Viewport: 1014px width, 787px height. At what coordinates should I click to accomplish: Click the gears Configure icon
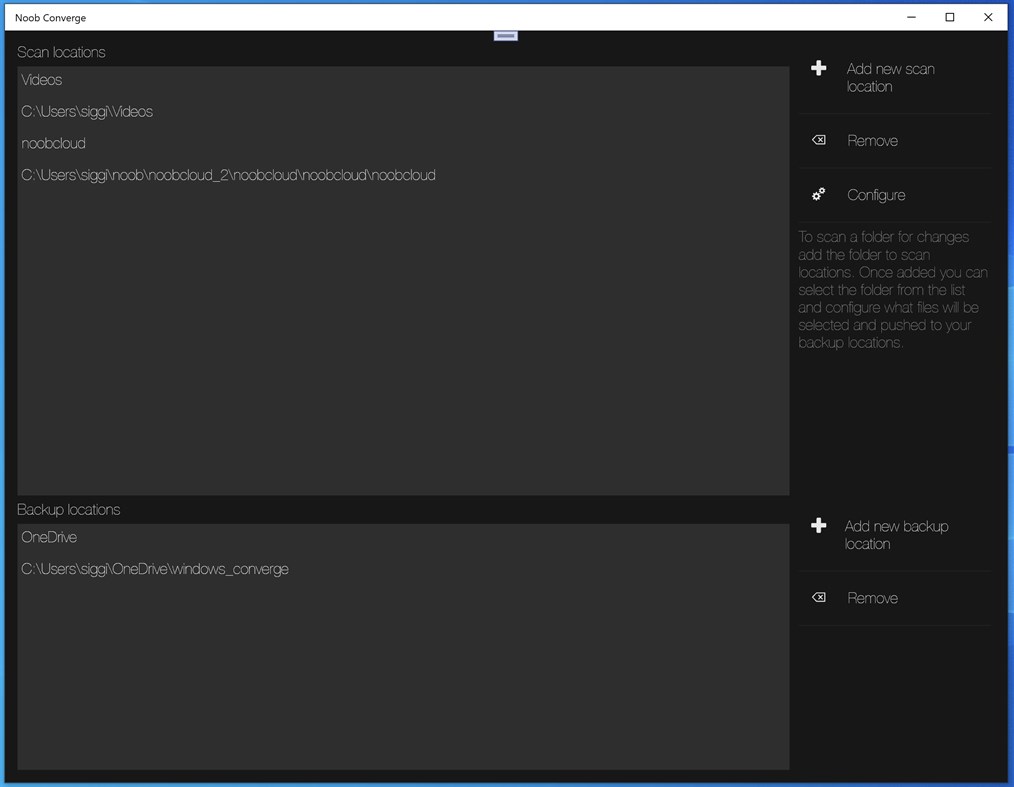click(x=818, y=194)
